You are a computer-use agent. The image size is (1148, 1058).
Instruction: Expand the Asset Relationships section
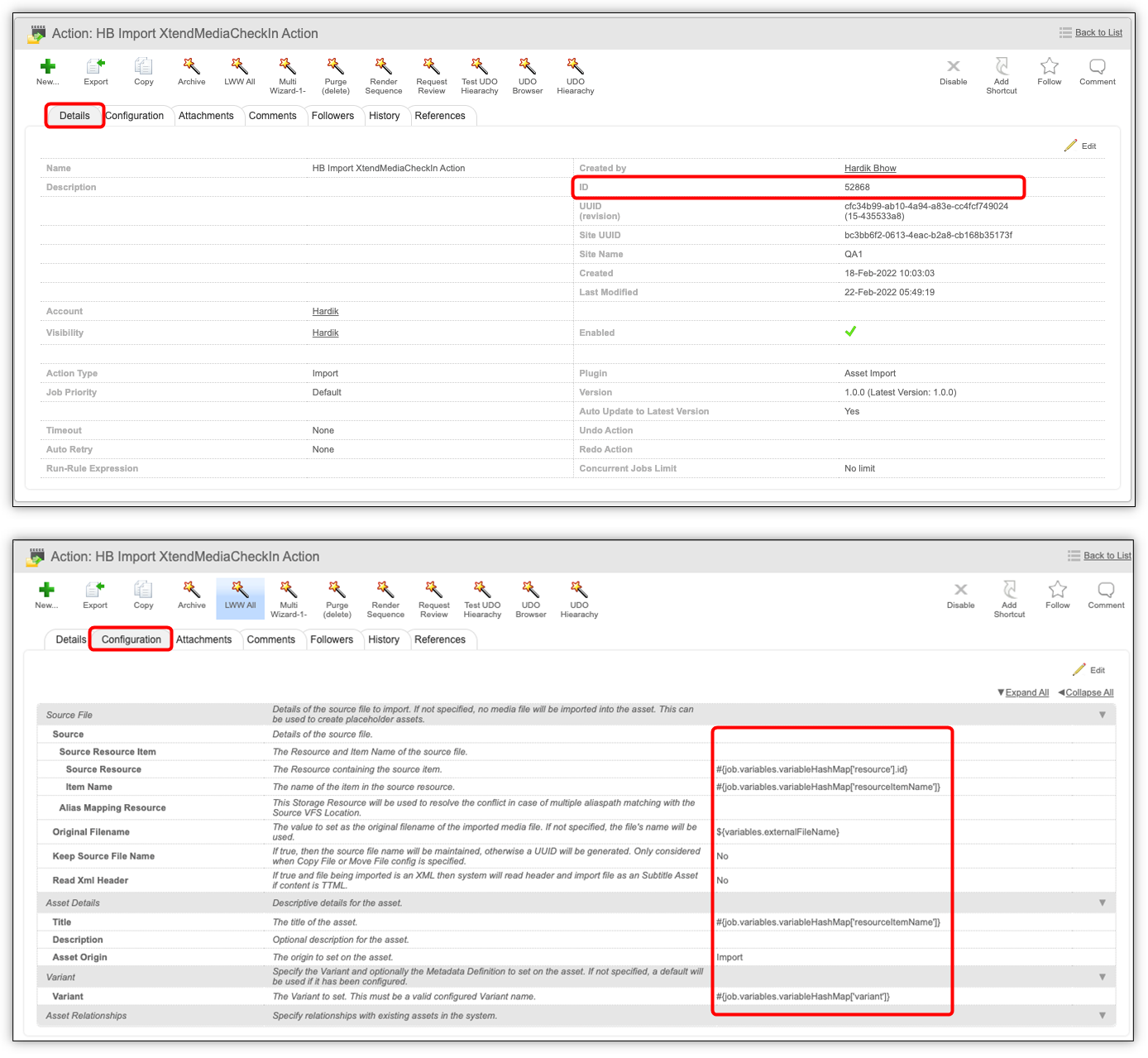click(x=1102, y=1015)
